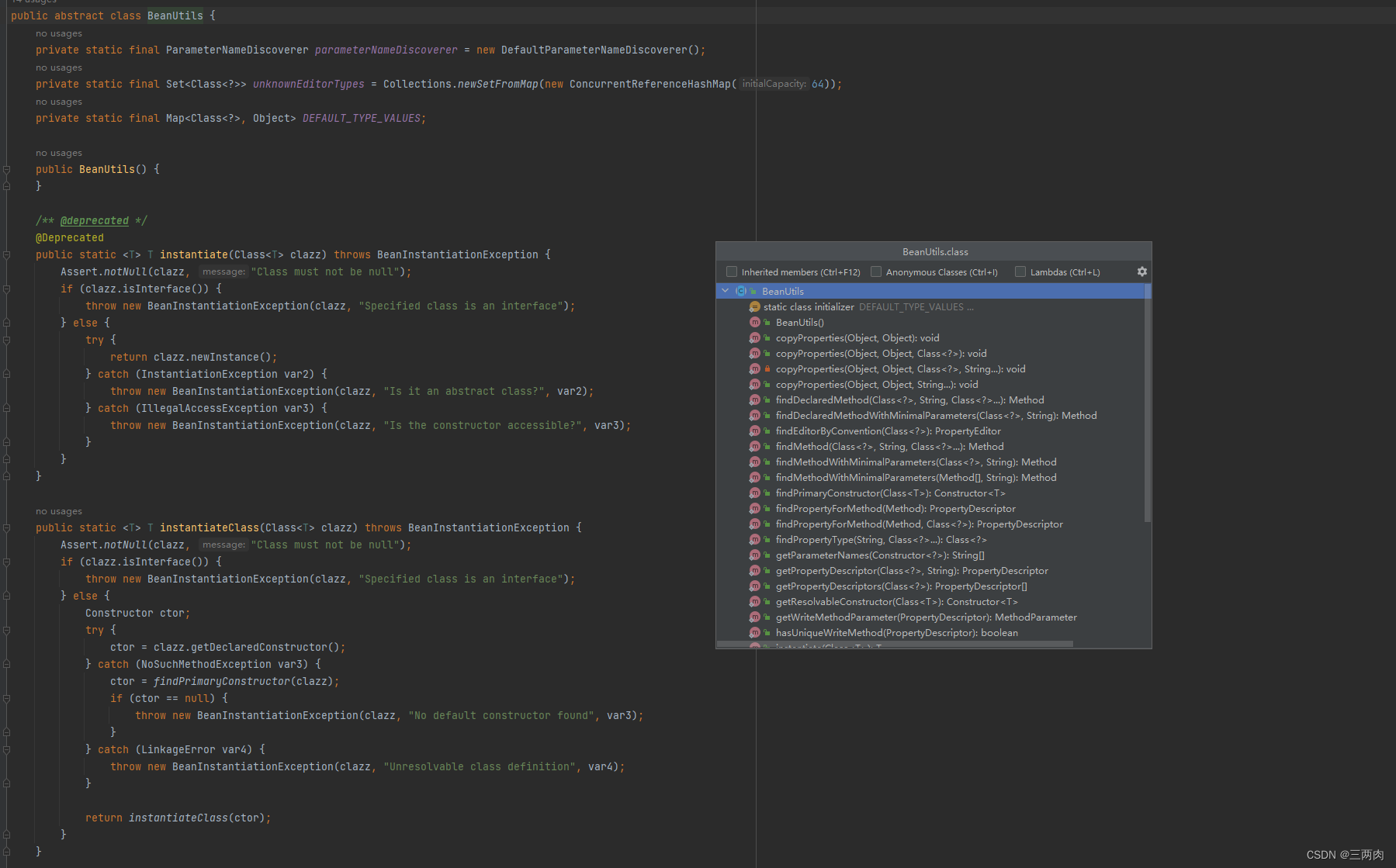The height and width of the screenshot is (868, 1396).
Task: Click the orange lock private-visibility icon
Action: (767, 368)
